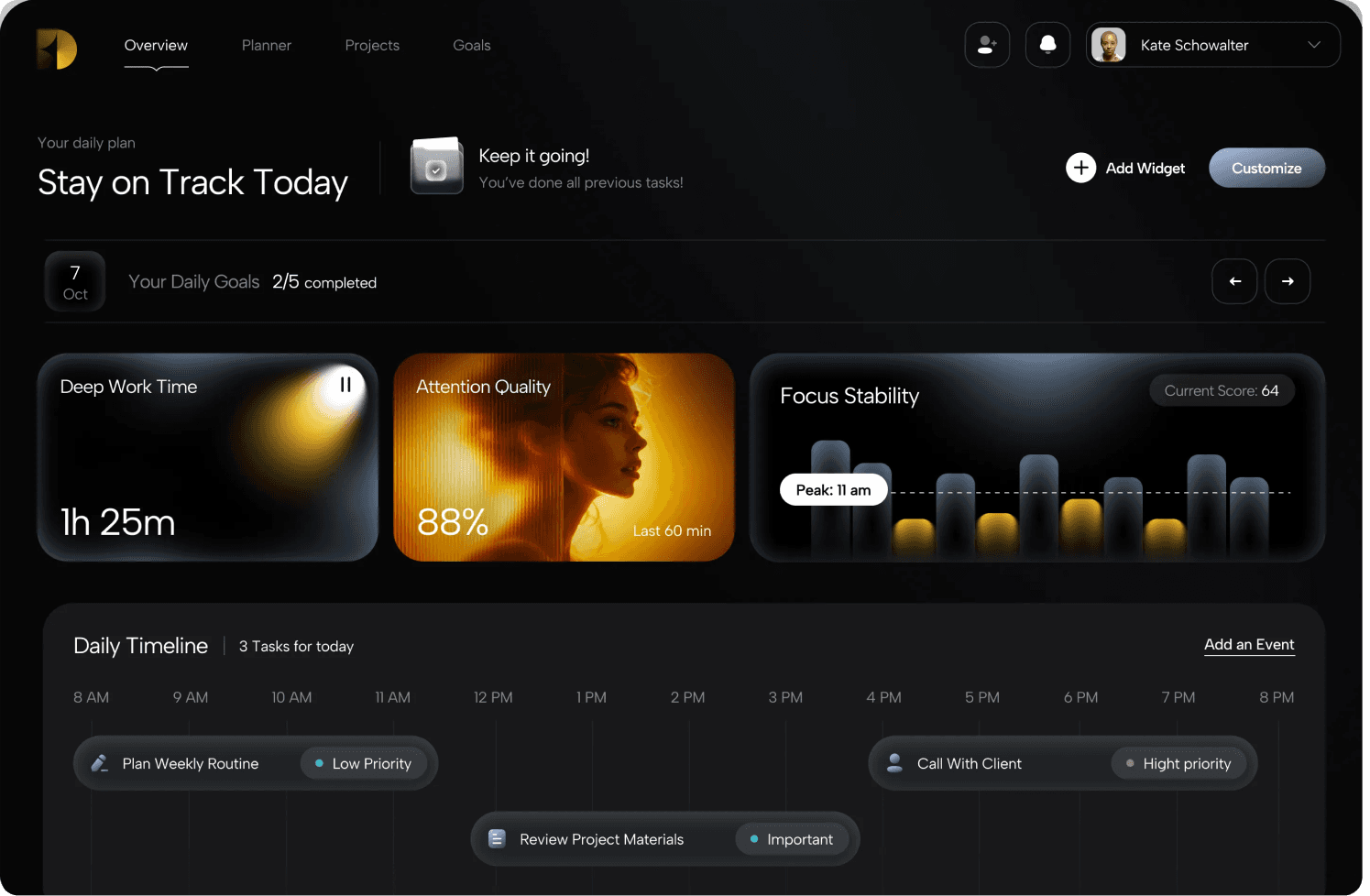Click the Peak: 11 am marker

point(834,490)
